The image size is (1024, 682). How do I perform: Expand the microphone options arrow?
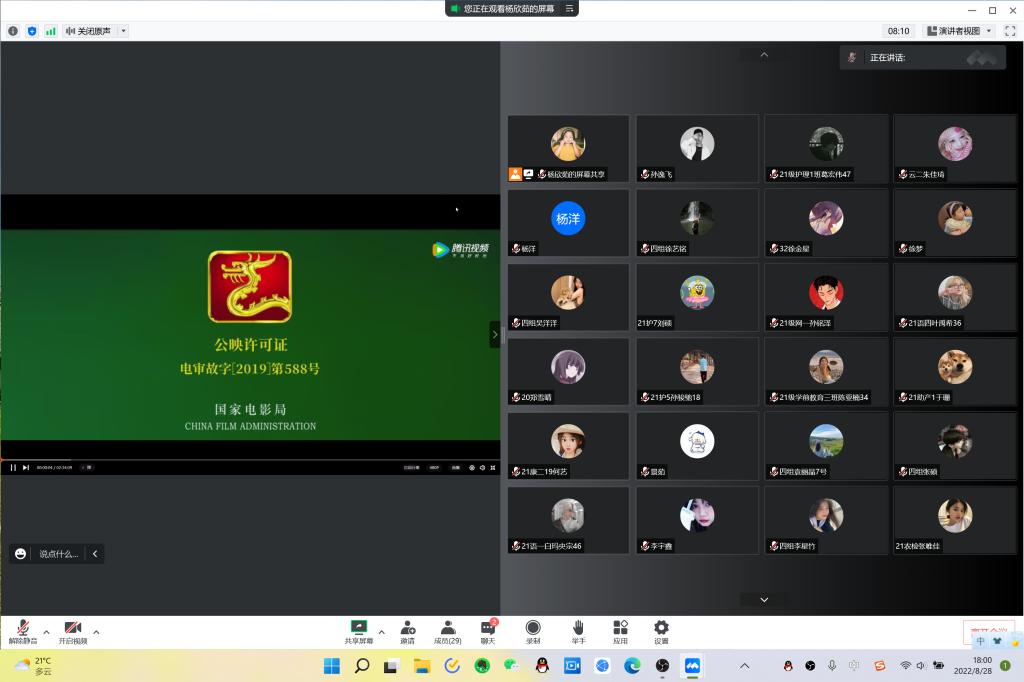click(46, 632)
